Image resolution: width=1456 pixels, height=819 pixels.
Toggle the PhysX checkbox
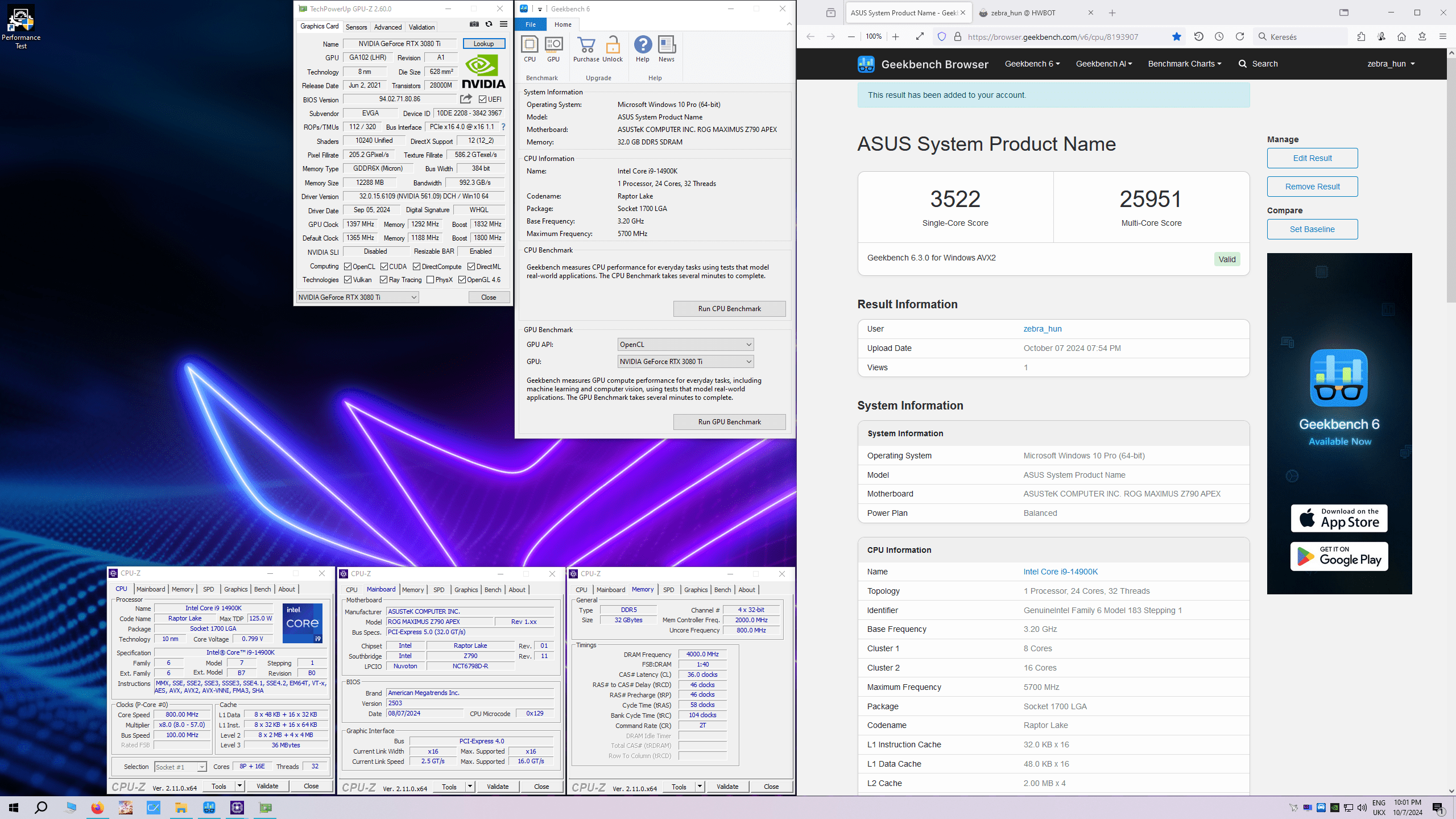[431, 280]
